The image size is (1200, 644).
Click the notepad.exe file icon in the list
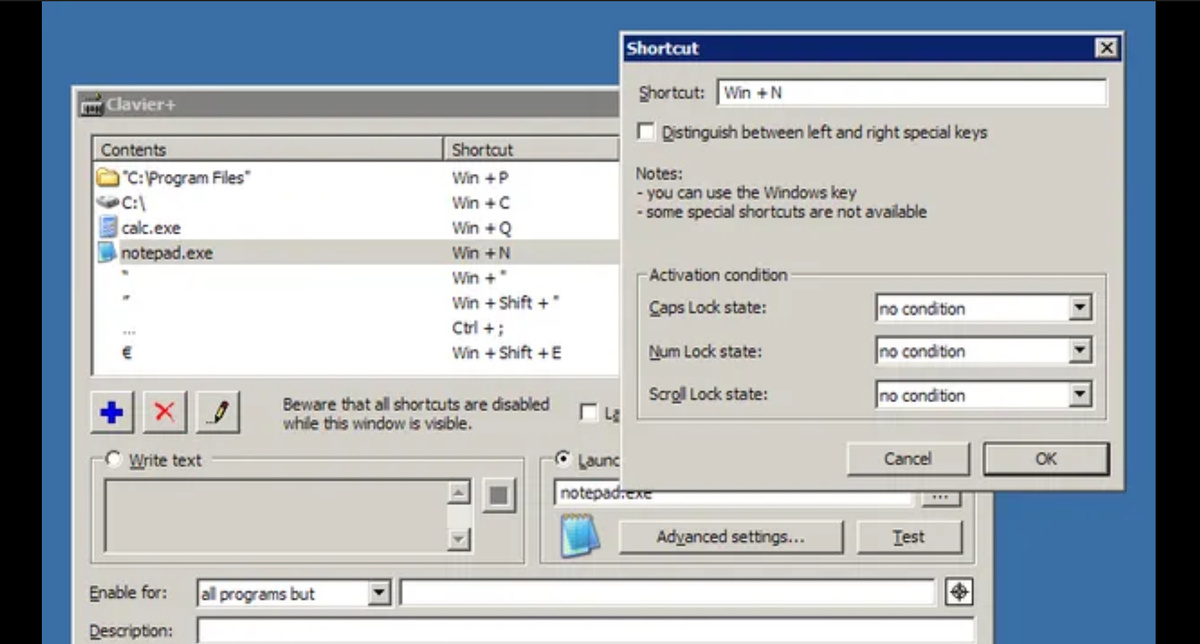point(109,252)
